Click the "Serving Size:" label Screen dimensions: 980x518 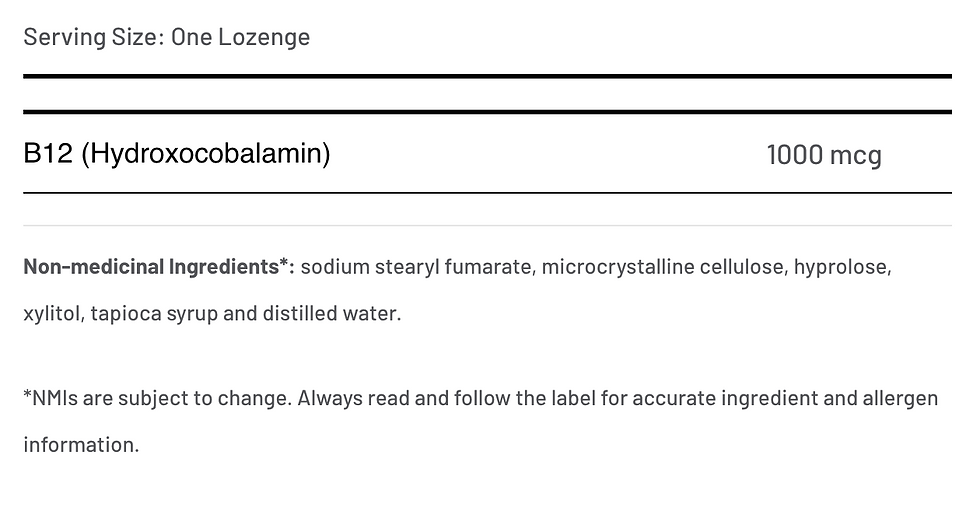coord(92,38)
